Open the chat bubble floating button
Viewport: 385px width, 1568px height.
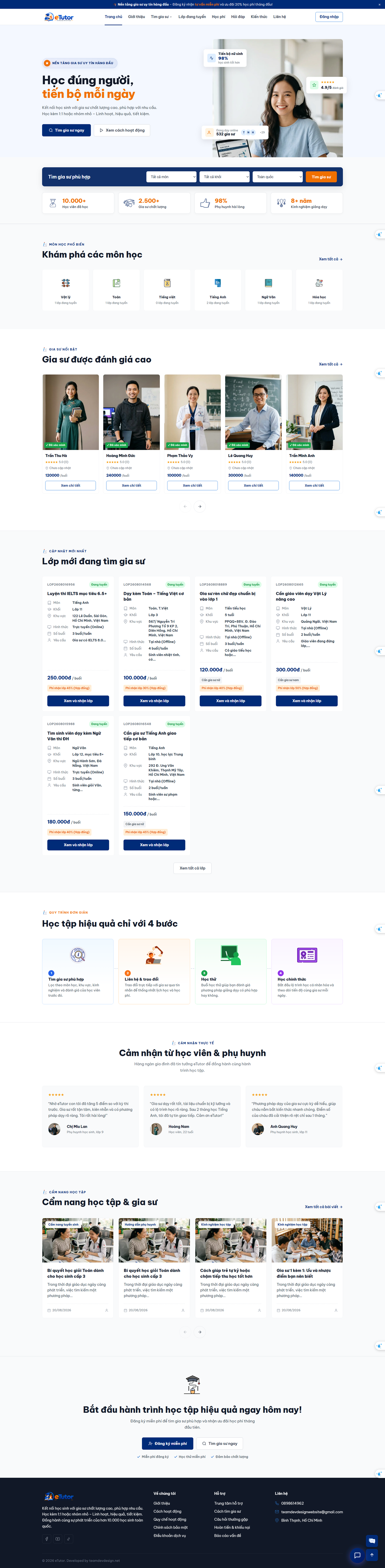coord(358,1555)
